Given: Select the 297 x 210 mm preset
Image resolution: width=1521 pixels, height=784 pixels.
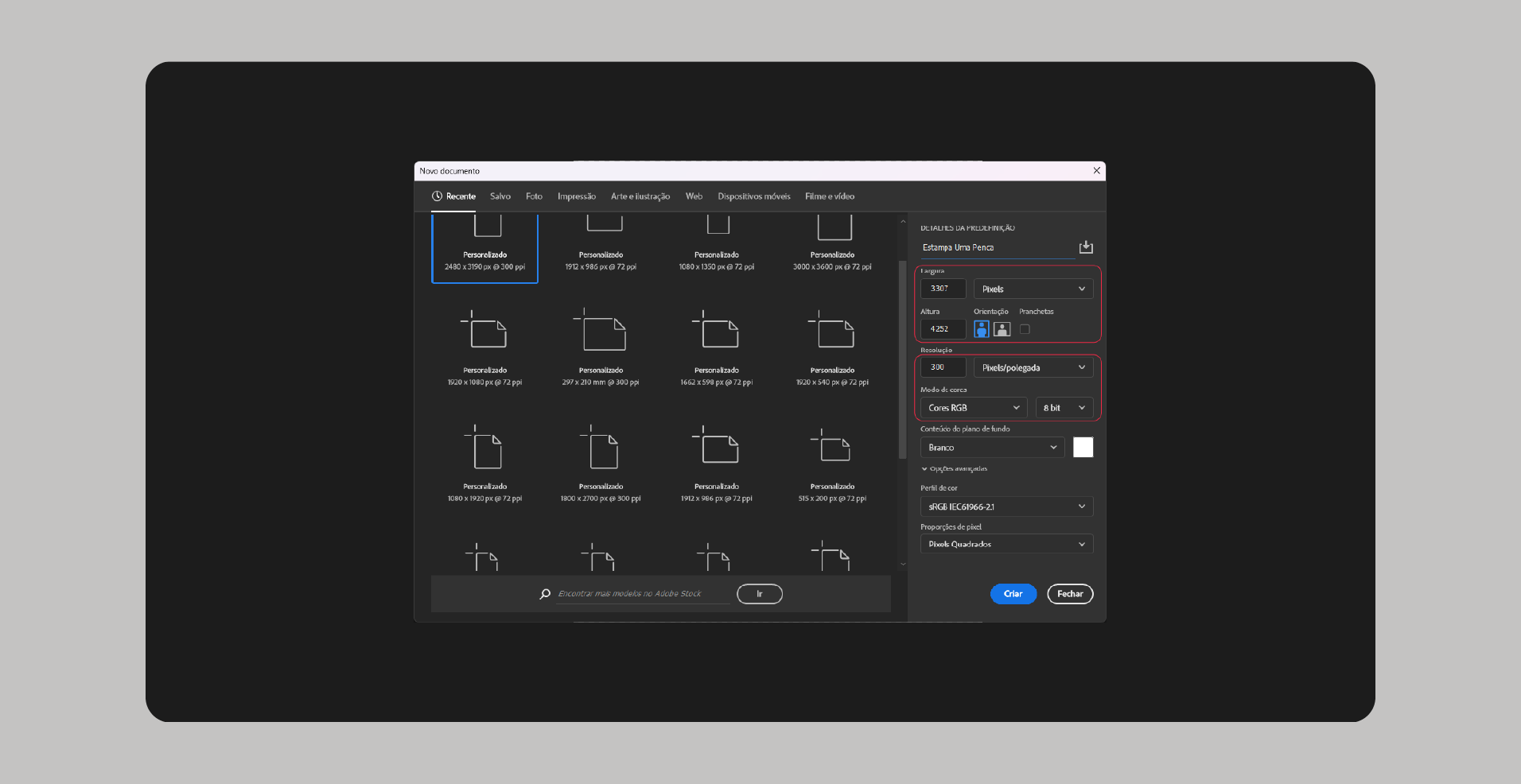Looking at the screenshot, I should pyautogui.click(x=601, y=347).
